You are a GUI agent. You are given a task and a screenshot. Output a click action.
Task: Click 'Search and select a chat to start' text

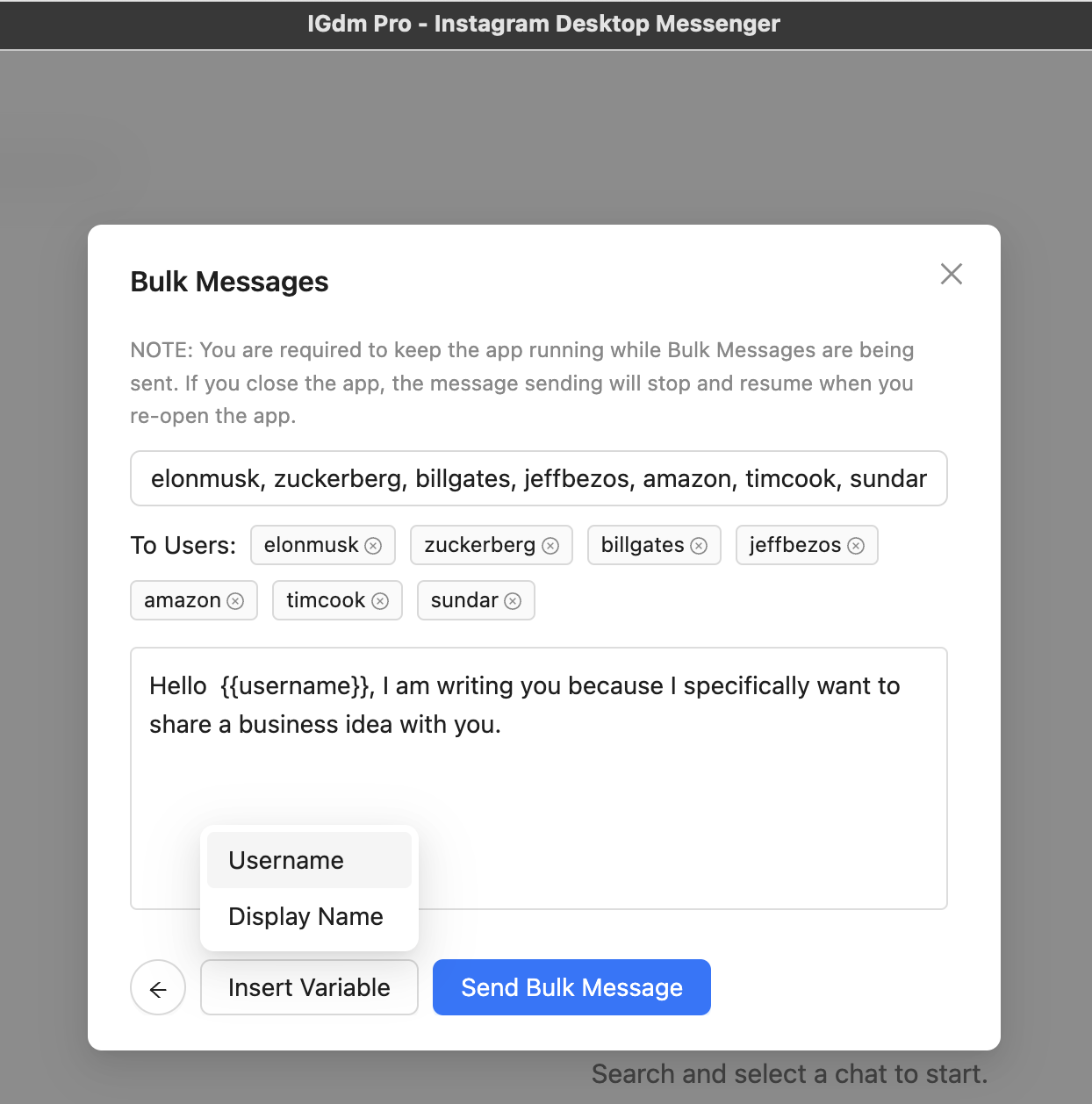[x=789, y=1074]
